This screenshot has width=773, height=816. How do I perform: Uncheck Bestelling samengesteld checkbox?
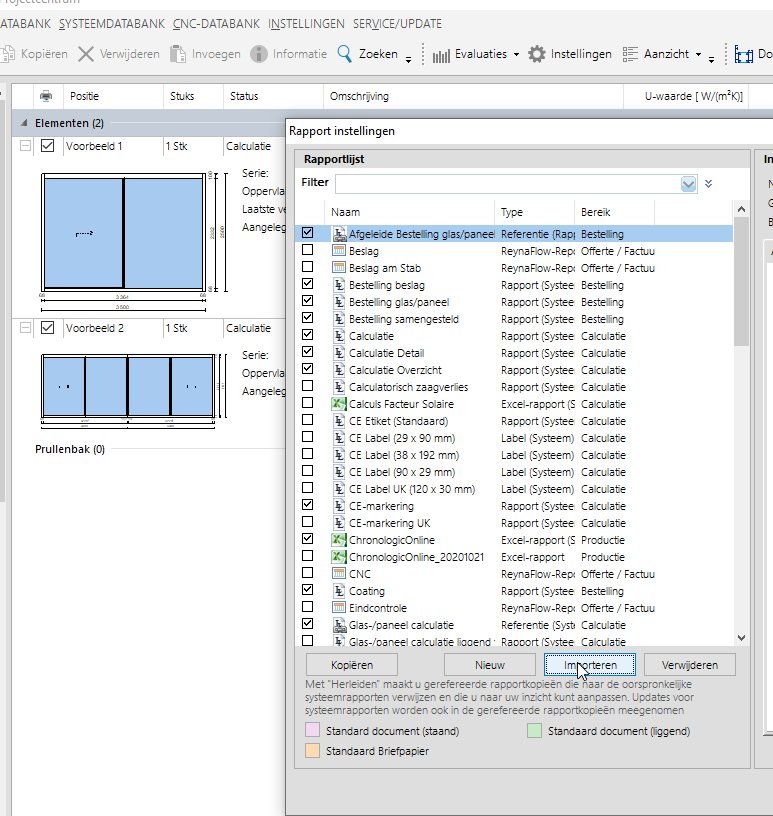coord(308,317)
